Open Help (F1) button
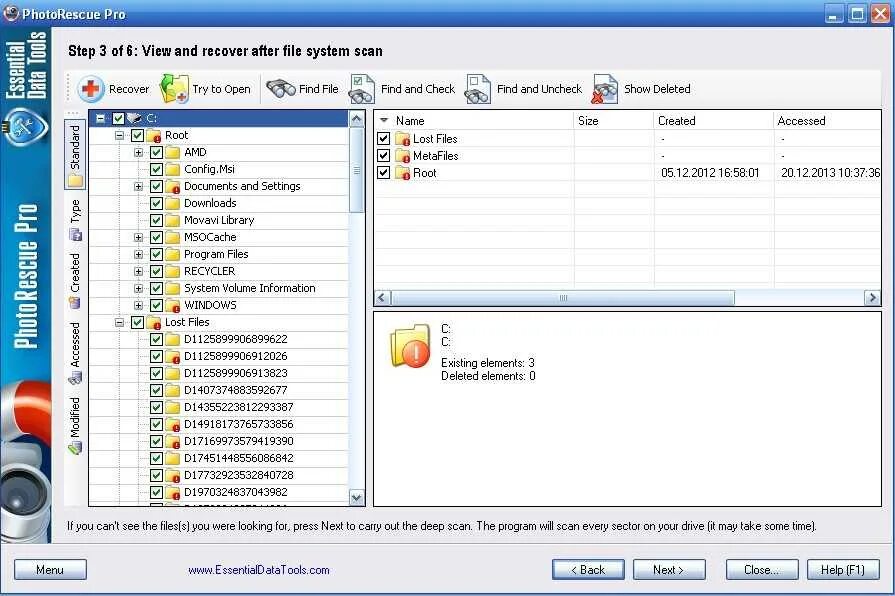Viewport: 895px width, 596px height. pyautogui.click(x=843, y=570)
